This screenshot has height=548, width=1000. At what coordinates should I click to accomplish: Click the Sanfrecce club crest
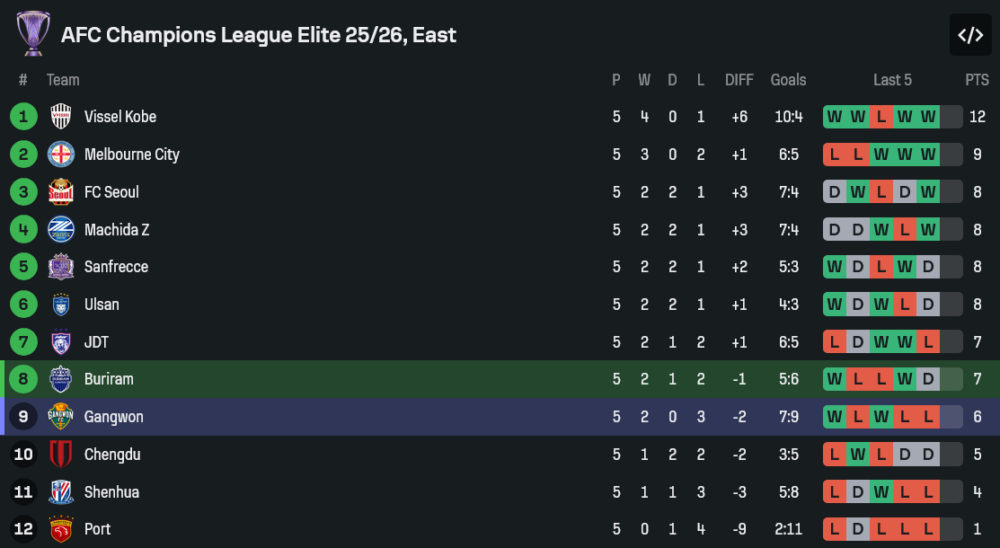pos(61,267)
